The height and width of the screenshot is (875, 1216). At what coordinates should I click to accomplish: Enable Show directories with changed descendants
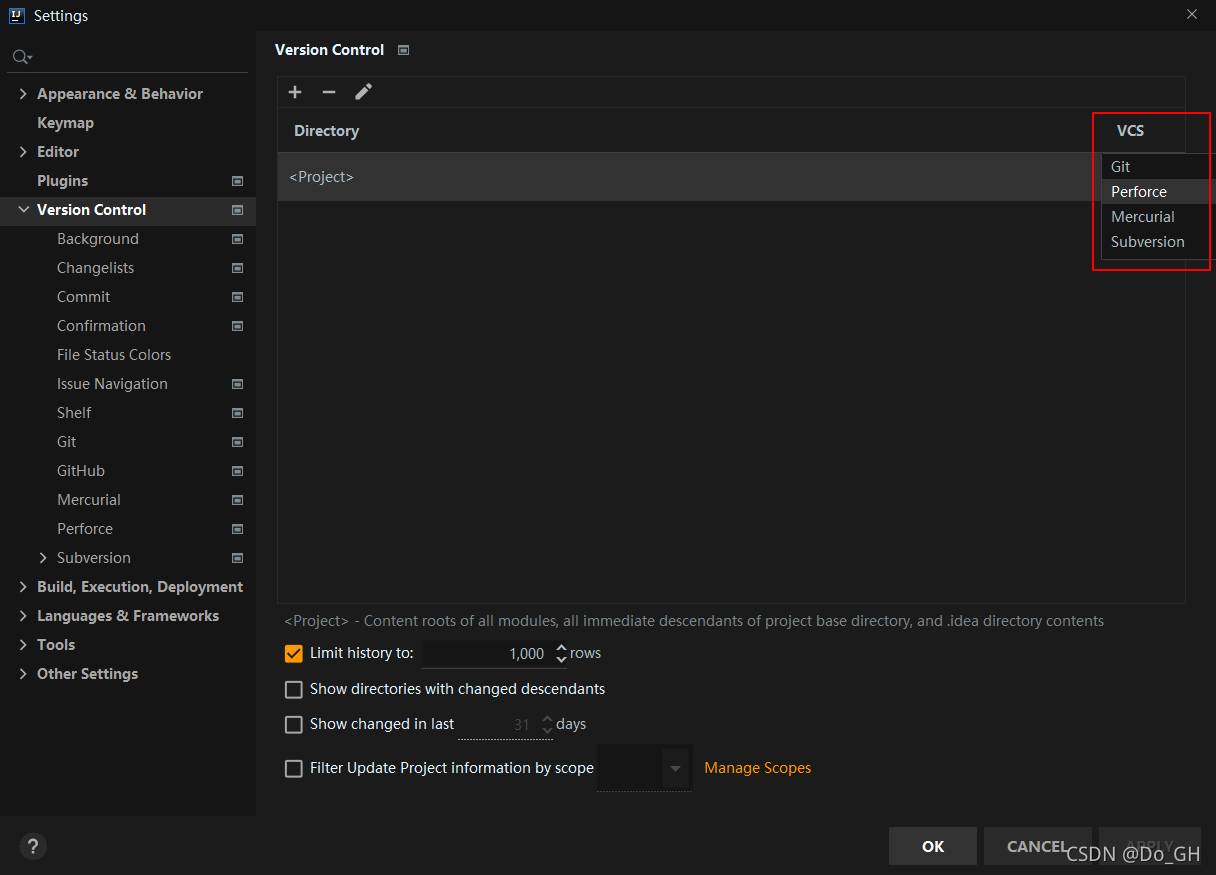point(294,689)
